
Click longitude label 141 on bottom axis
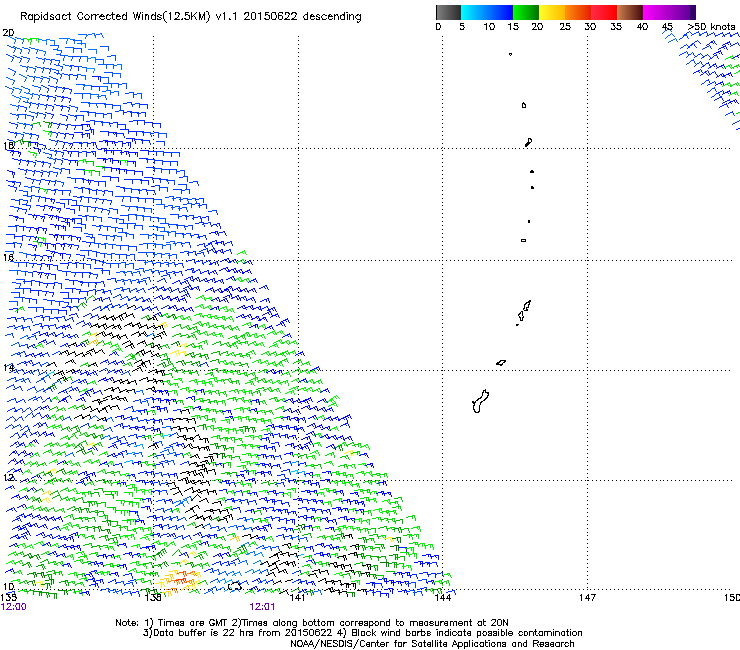(297, 598)
